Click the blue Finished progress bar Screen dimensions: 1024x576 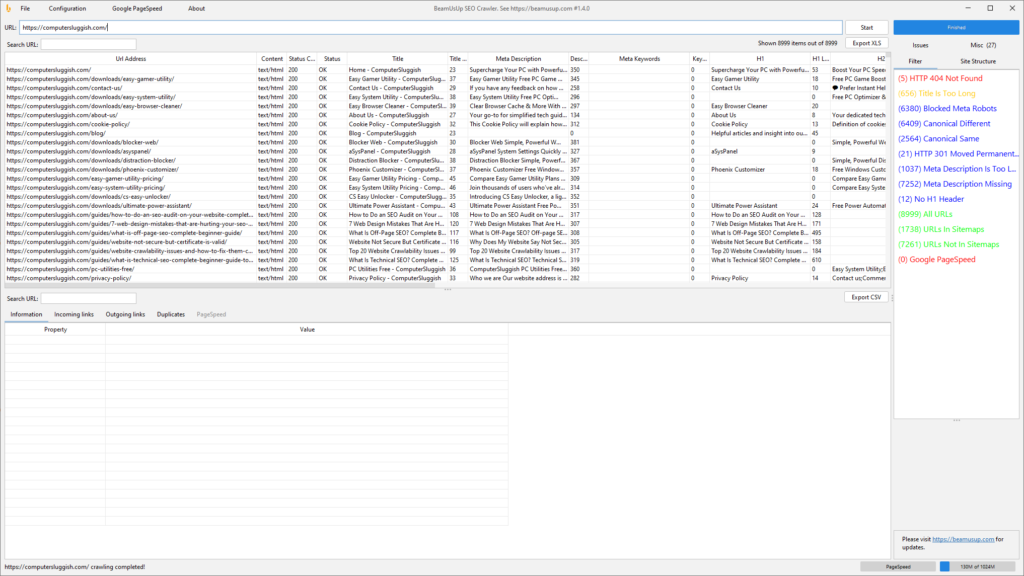pos(956,27)
